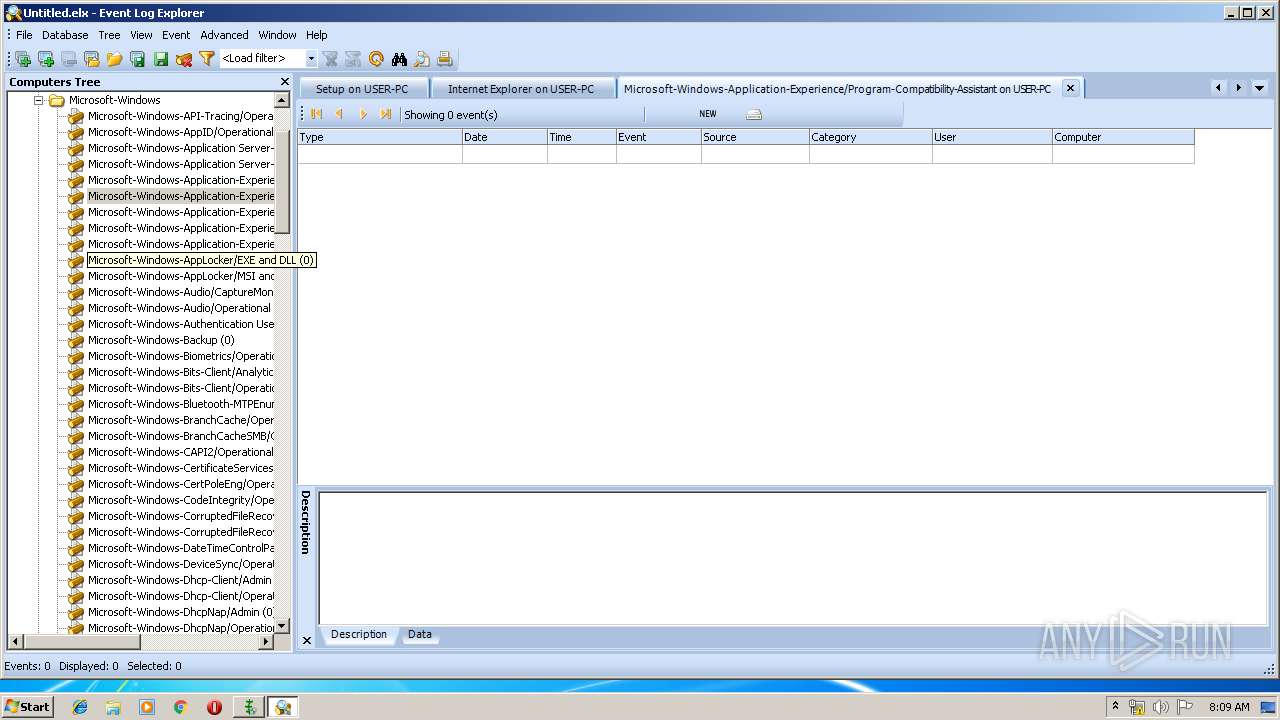Launch Internet Explorer from taskbar

pos(80,707)
